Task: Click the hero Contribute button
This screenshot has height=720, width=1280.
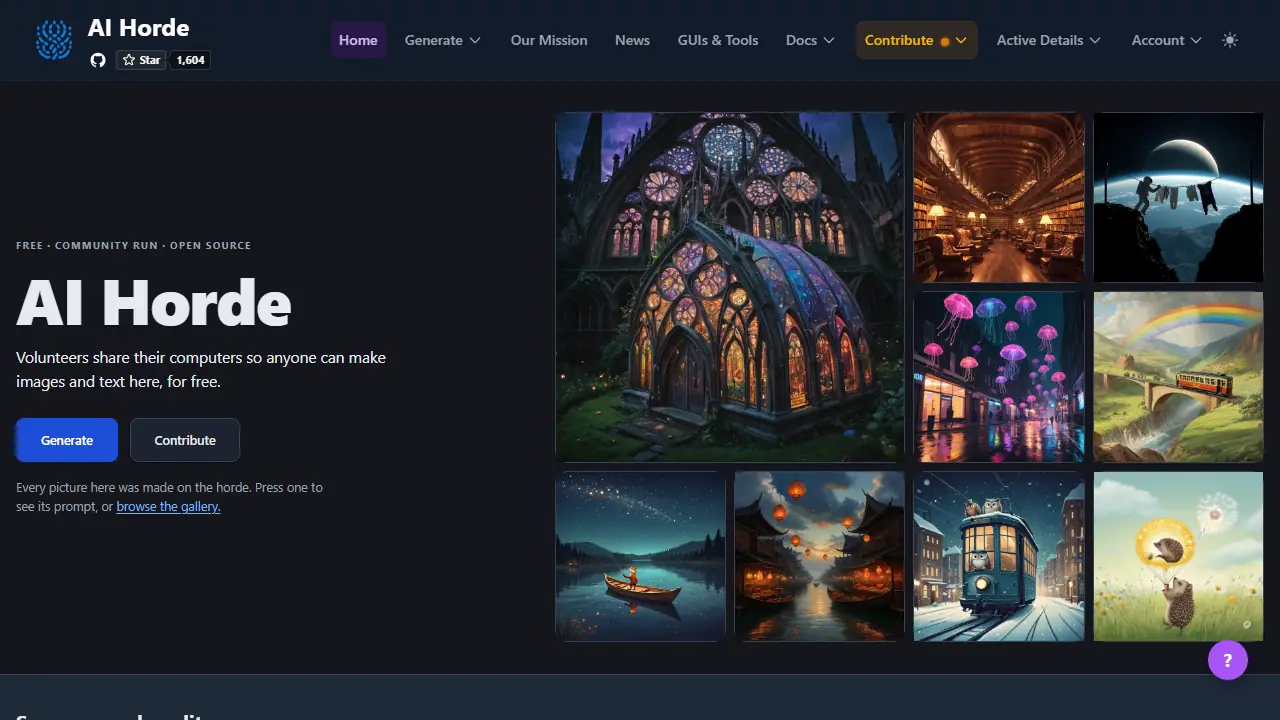Action: click(185, 440)
